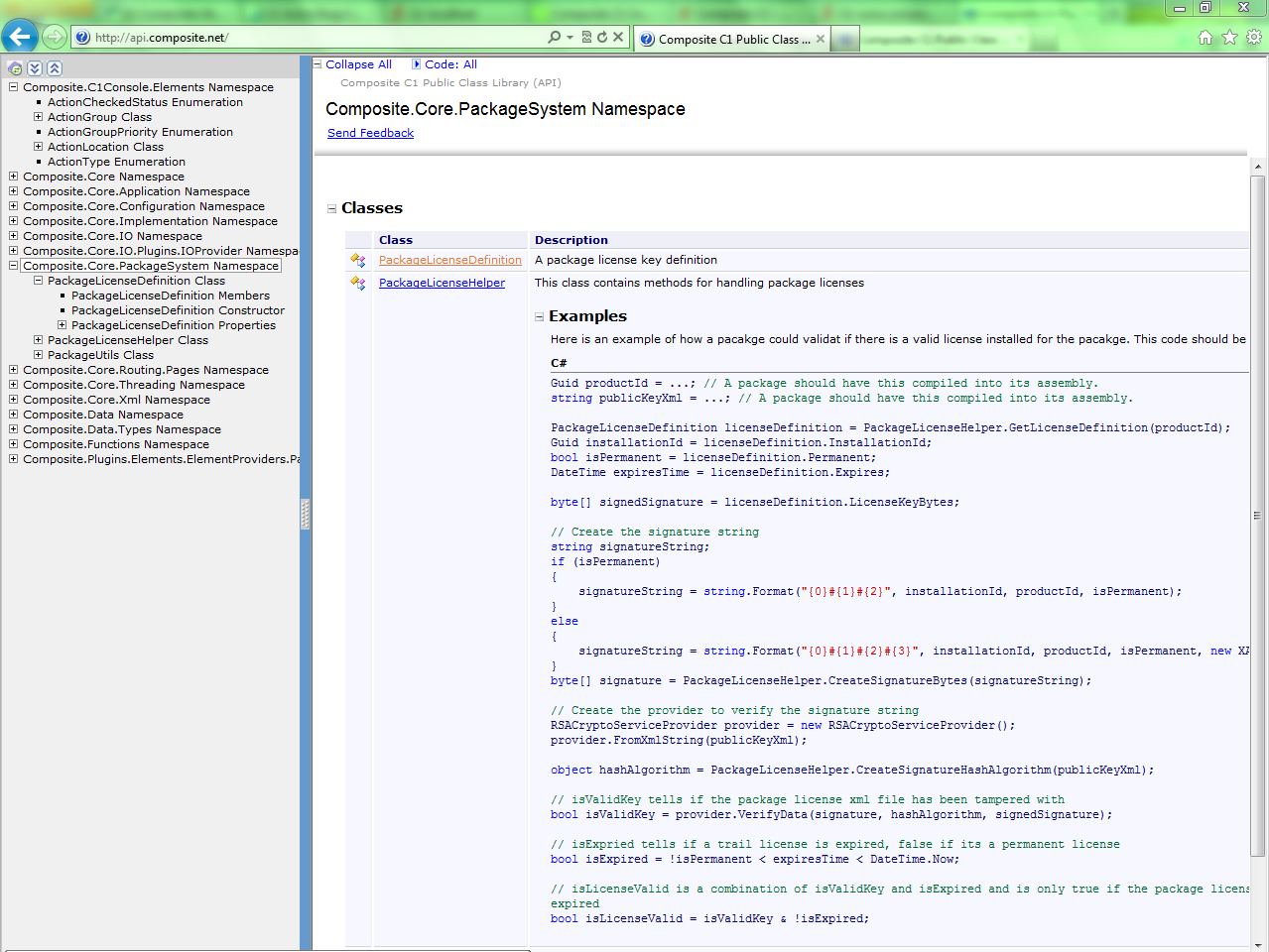Open the browser Tools gear icon
Viewport: 1269px width, 952px height.
tap(1251, 36)
